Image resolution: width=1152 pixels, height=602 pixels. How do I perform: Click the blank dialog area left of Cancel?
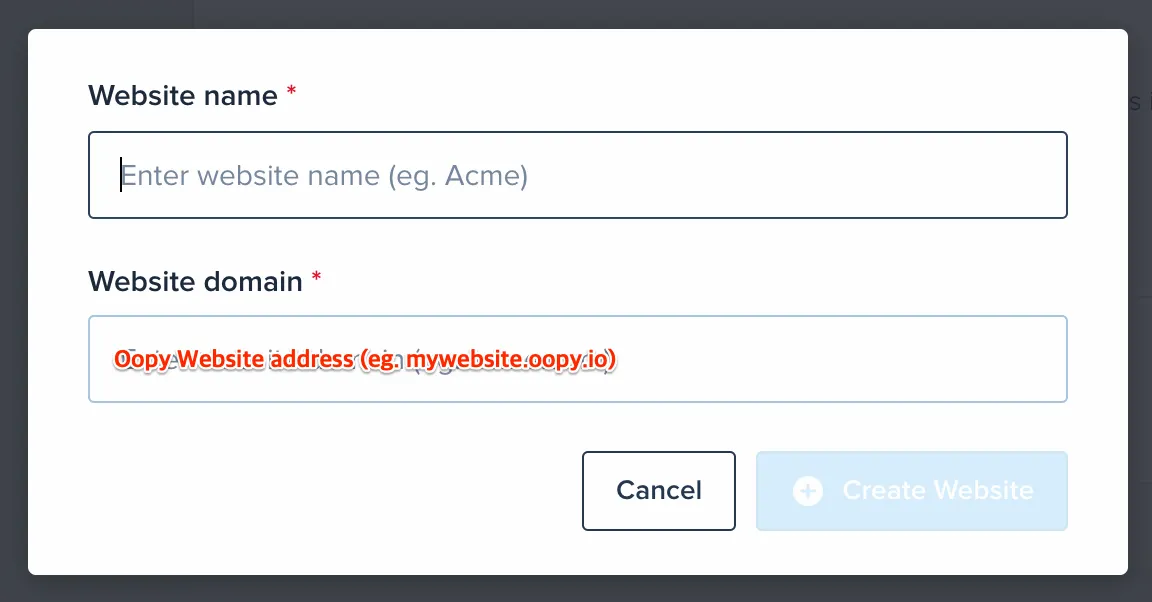[x=330, y=491]
